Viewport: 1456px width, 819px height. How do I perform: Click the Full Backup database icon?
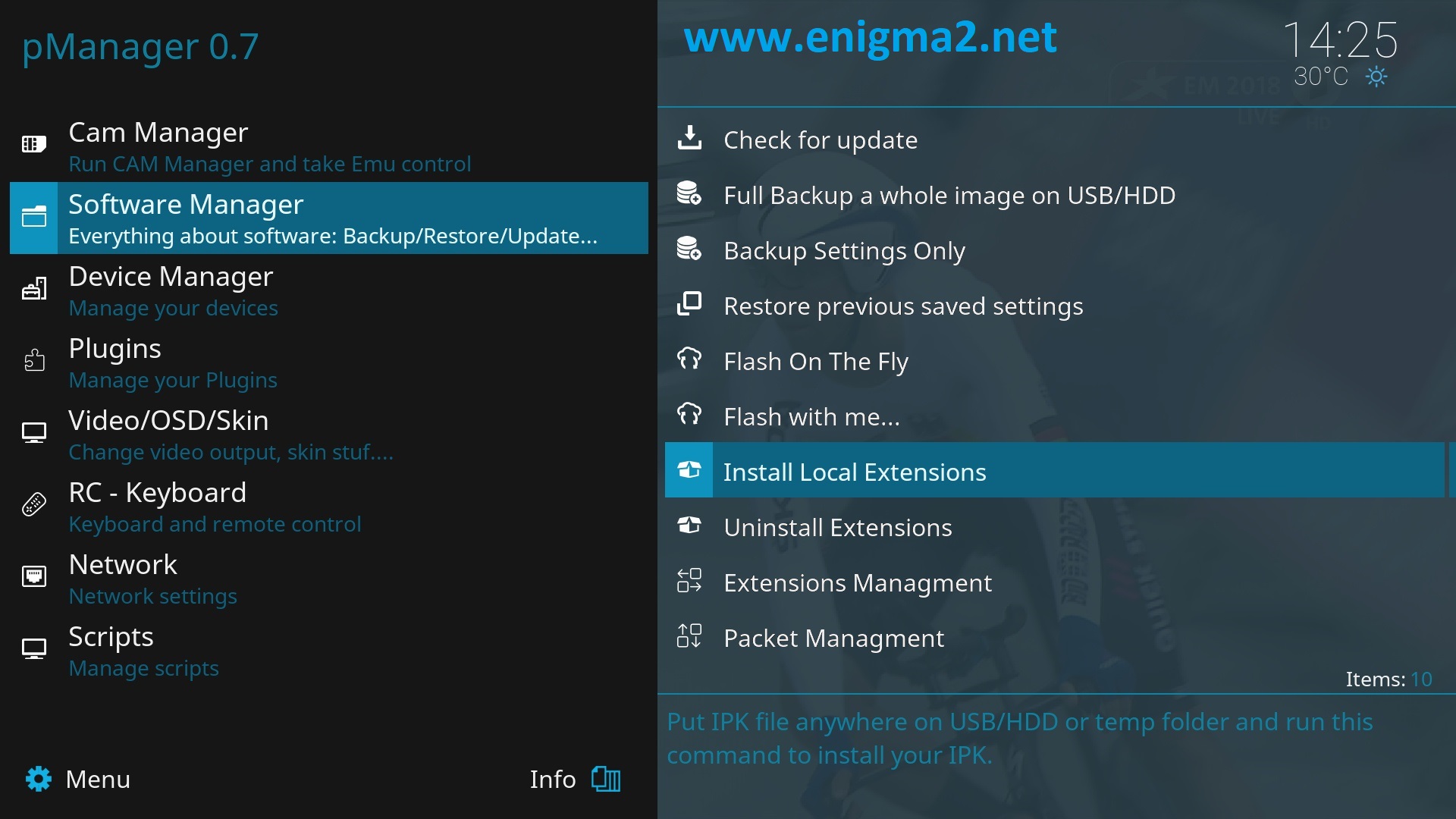(x=689, y=193)
